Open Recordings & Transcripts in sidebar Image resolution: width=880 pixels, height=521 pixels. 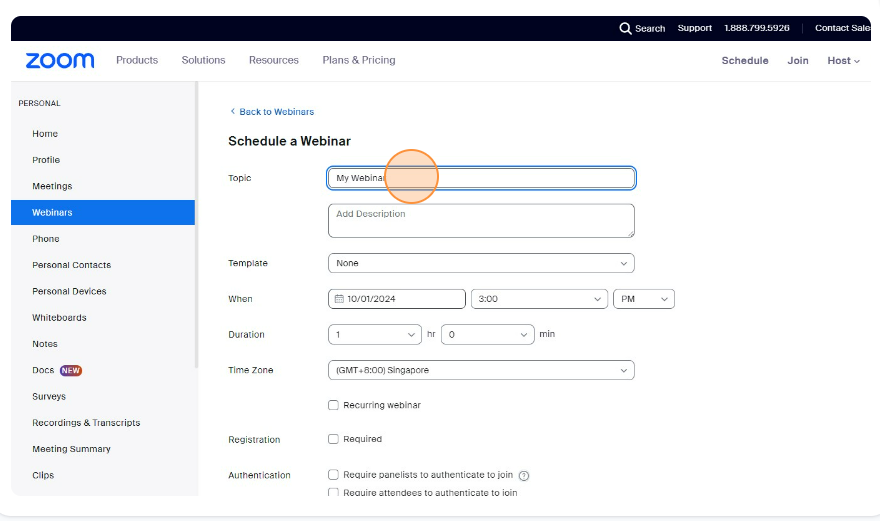86,423
